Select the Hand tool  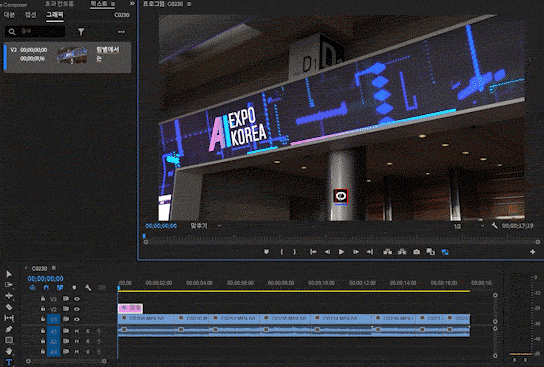pyautogui.click(x=9, y=351)
